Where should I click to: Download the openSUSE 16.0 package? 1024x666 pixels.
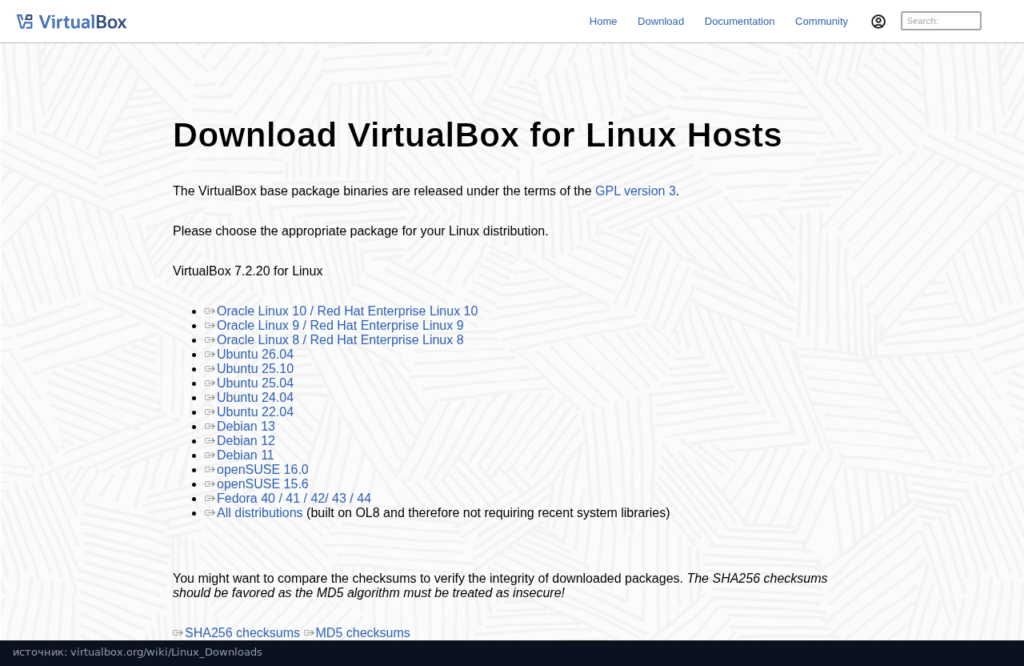pyautogui.click(x=262, y=469)
